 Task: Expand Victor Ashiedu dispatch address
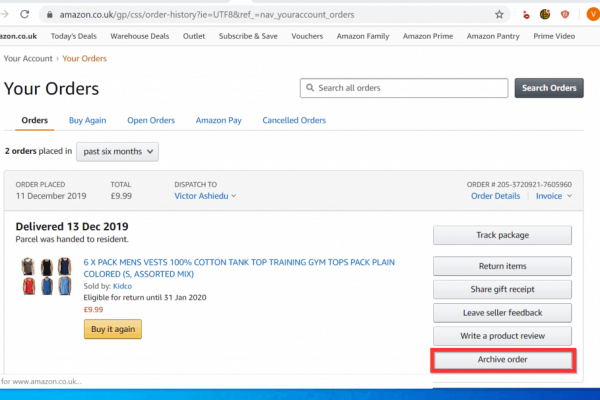(x=205, y=196)
